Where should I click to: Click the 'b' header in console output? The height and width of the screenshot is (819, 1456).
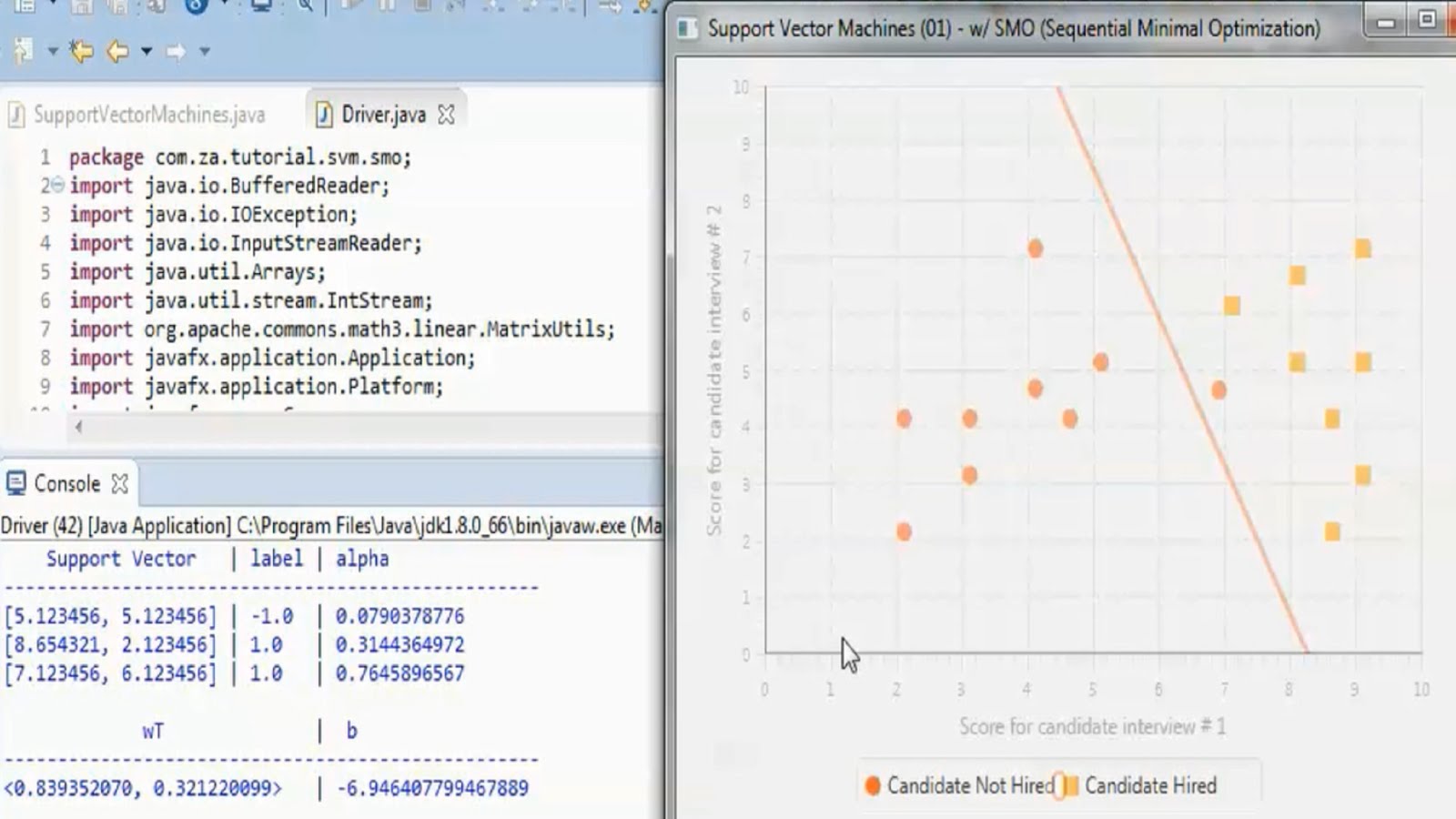coord(351,731)
